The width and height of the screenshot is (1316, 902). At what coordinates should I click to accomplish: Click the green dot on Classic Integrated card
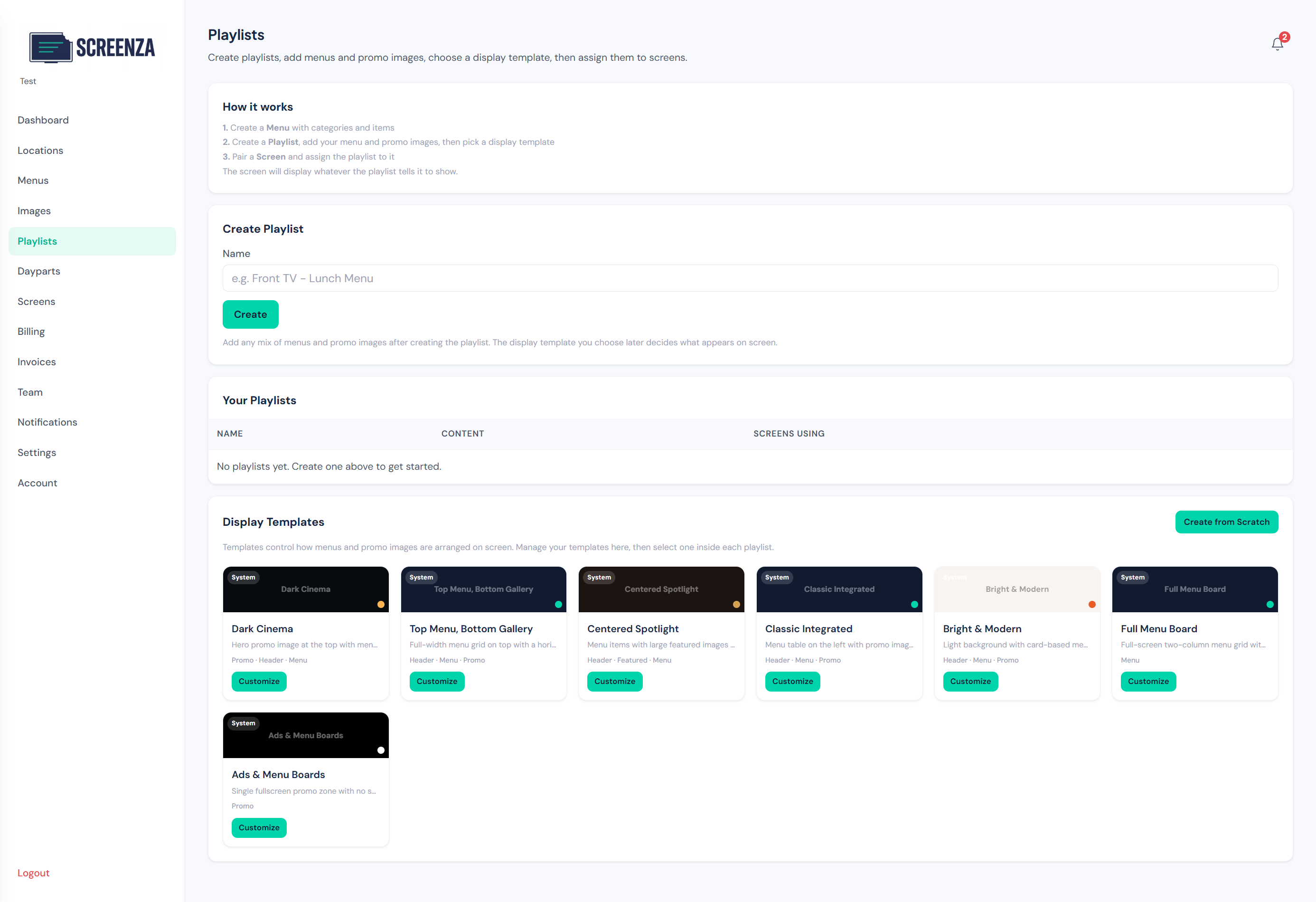tap(914, 605)
